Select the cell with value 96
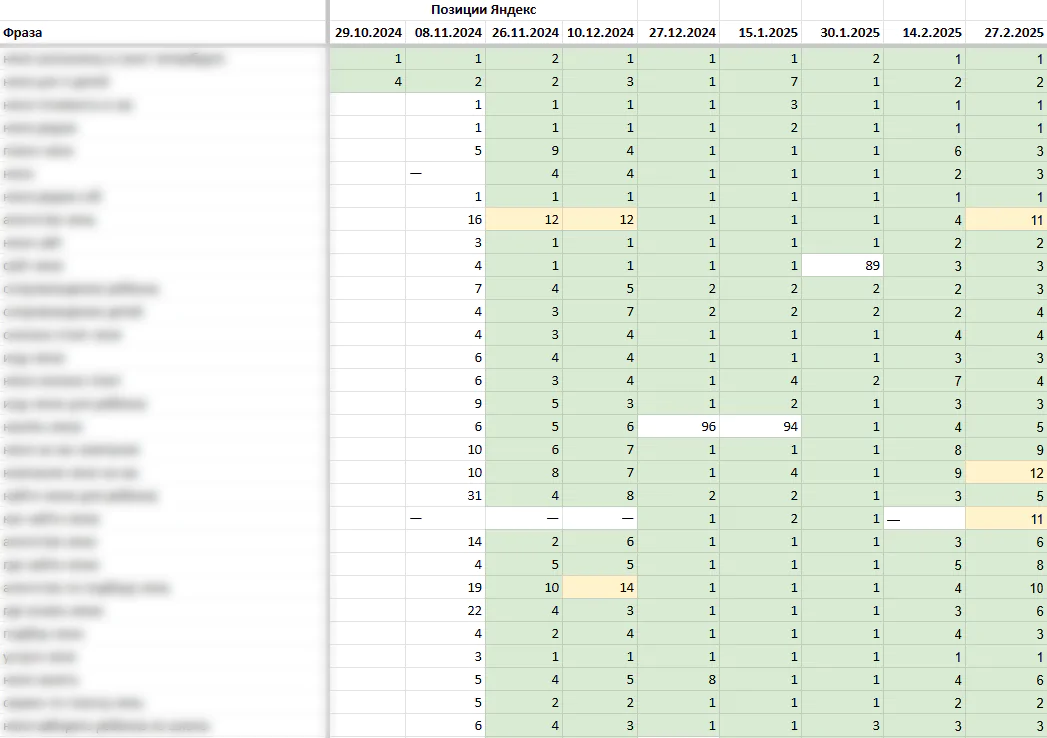The width and height of the screenshot is (1047, 738). pyautogui.click(x=678, y=427)
